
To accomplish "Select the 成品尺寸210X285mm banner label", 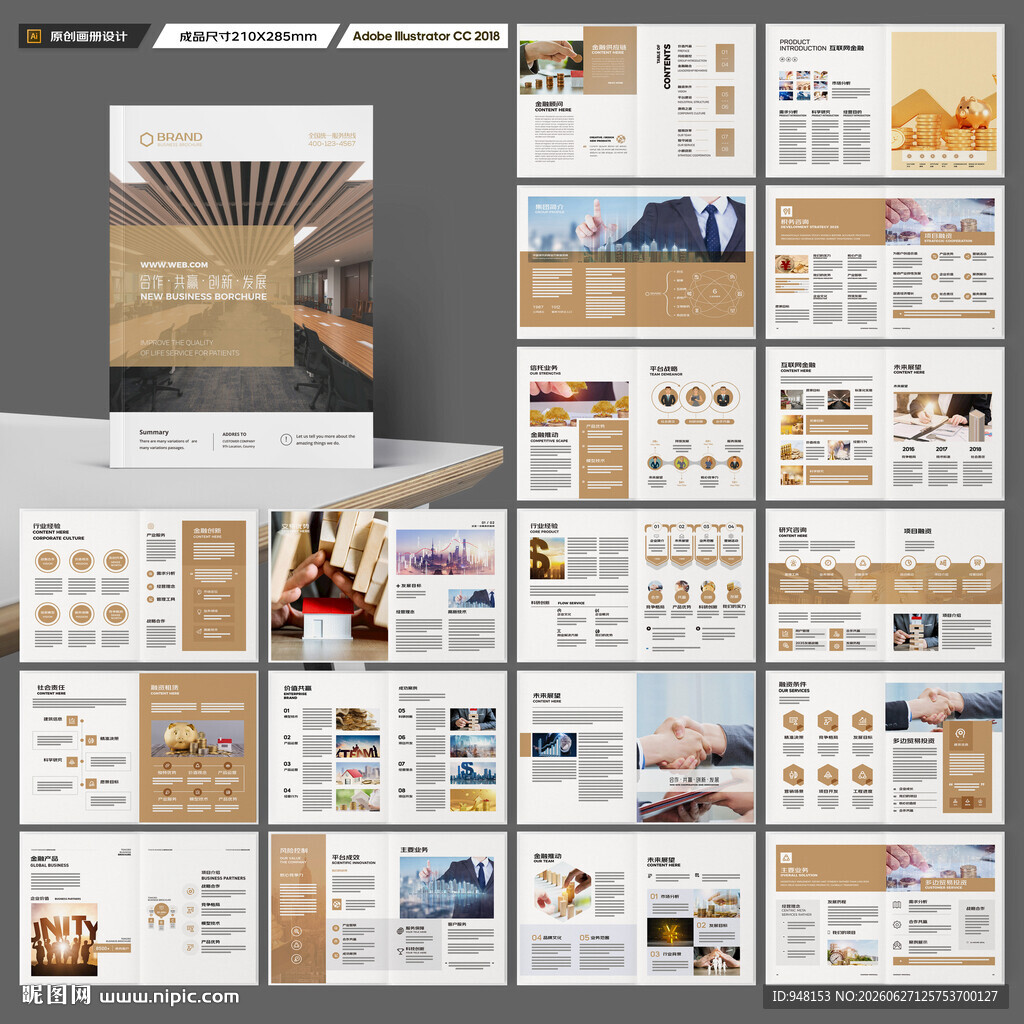I will pyautogui.click(x=248, y=37).
